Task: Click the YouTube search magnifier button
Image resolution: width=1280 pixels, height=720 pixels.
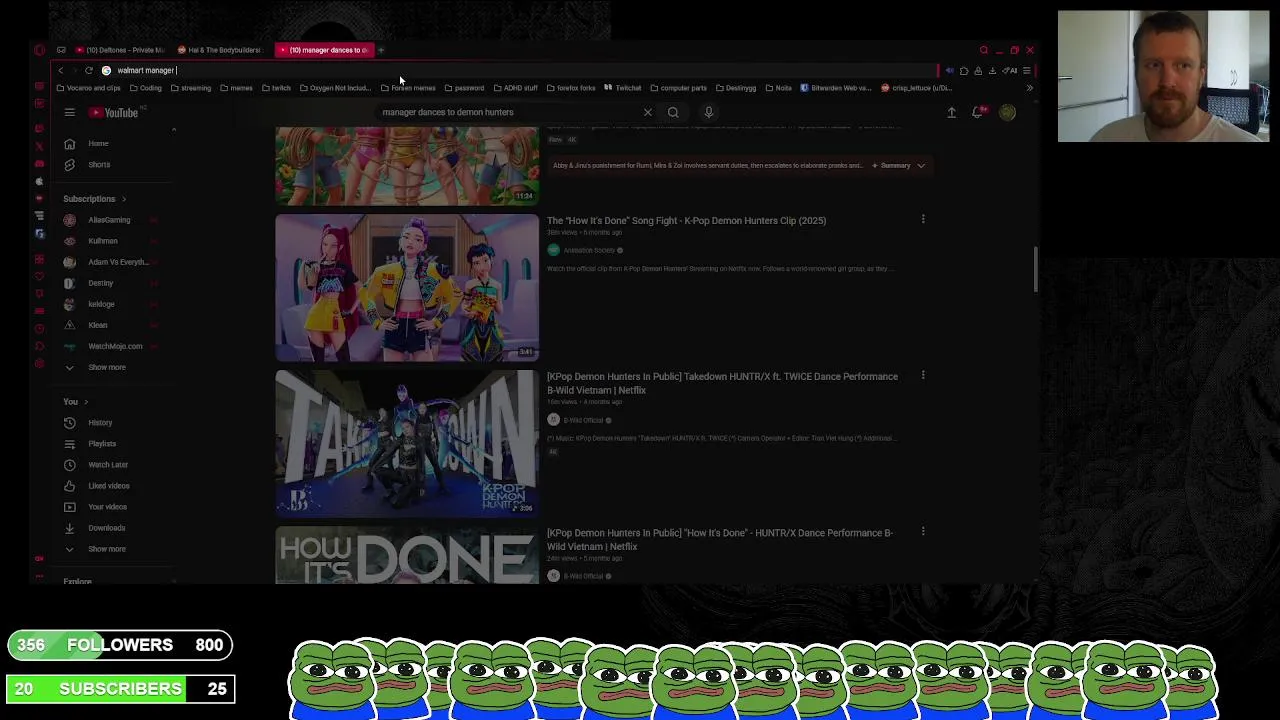Action: coord(673,112)
